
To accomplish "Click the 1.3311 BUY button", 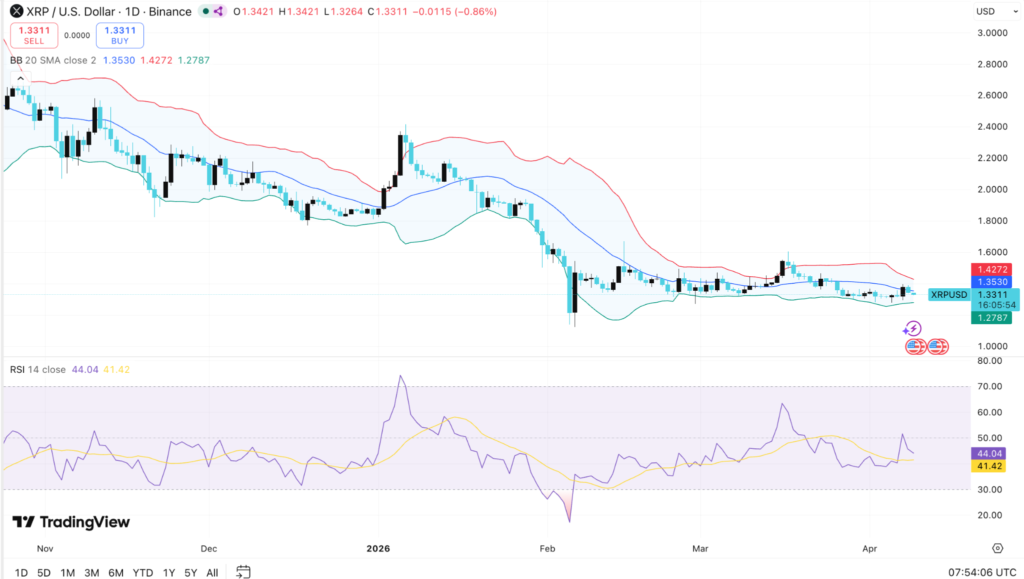I will pos(119,34).
